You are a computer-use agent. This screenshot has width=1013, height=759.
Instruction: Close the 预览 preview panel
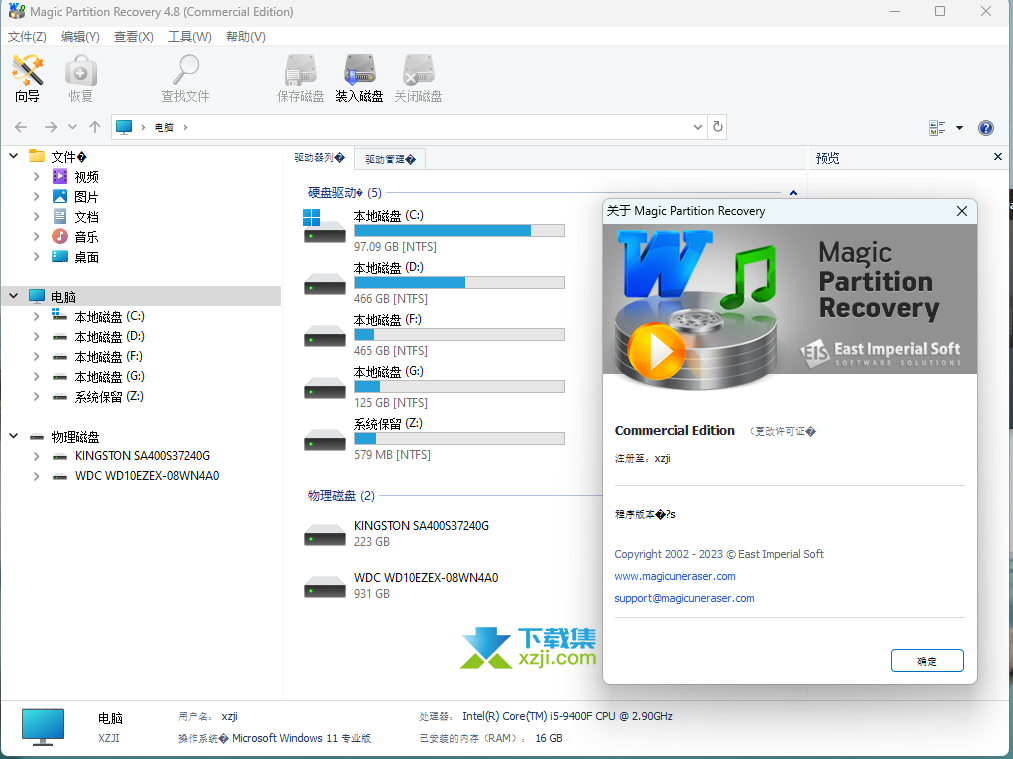(997, 157)
